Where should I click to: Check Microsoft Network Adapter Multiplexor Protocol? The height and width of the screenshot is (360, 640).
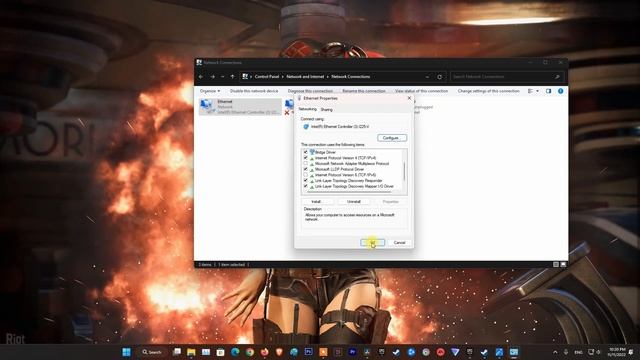pos(305,163)
